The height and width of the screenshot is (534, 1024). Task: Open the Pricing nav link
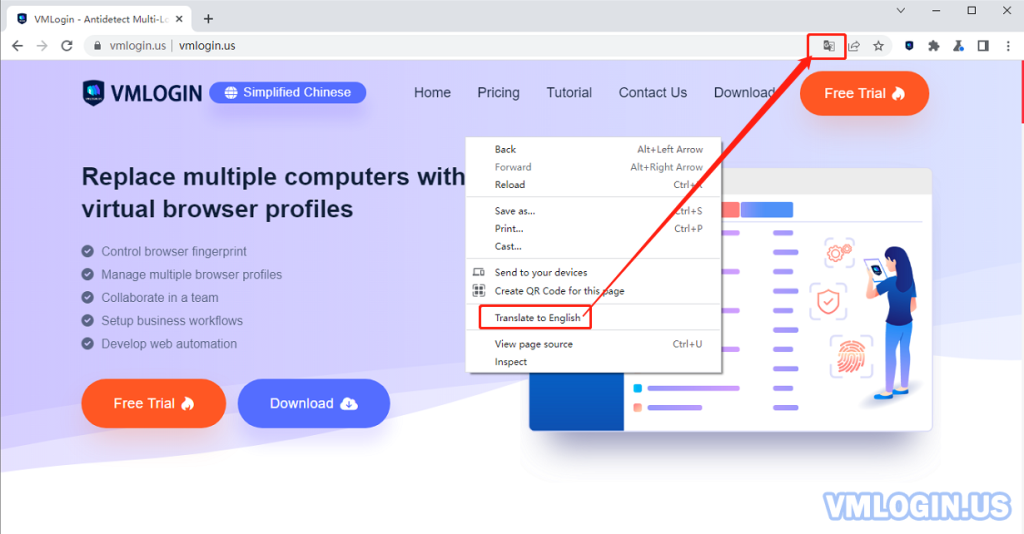pos(498,93)
